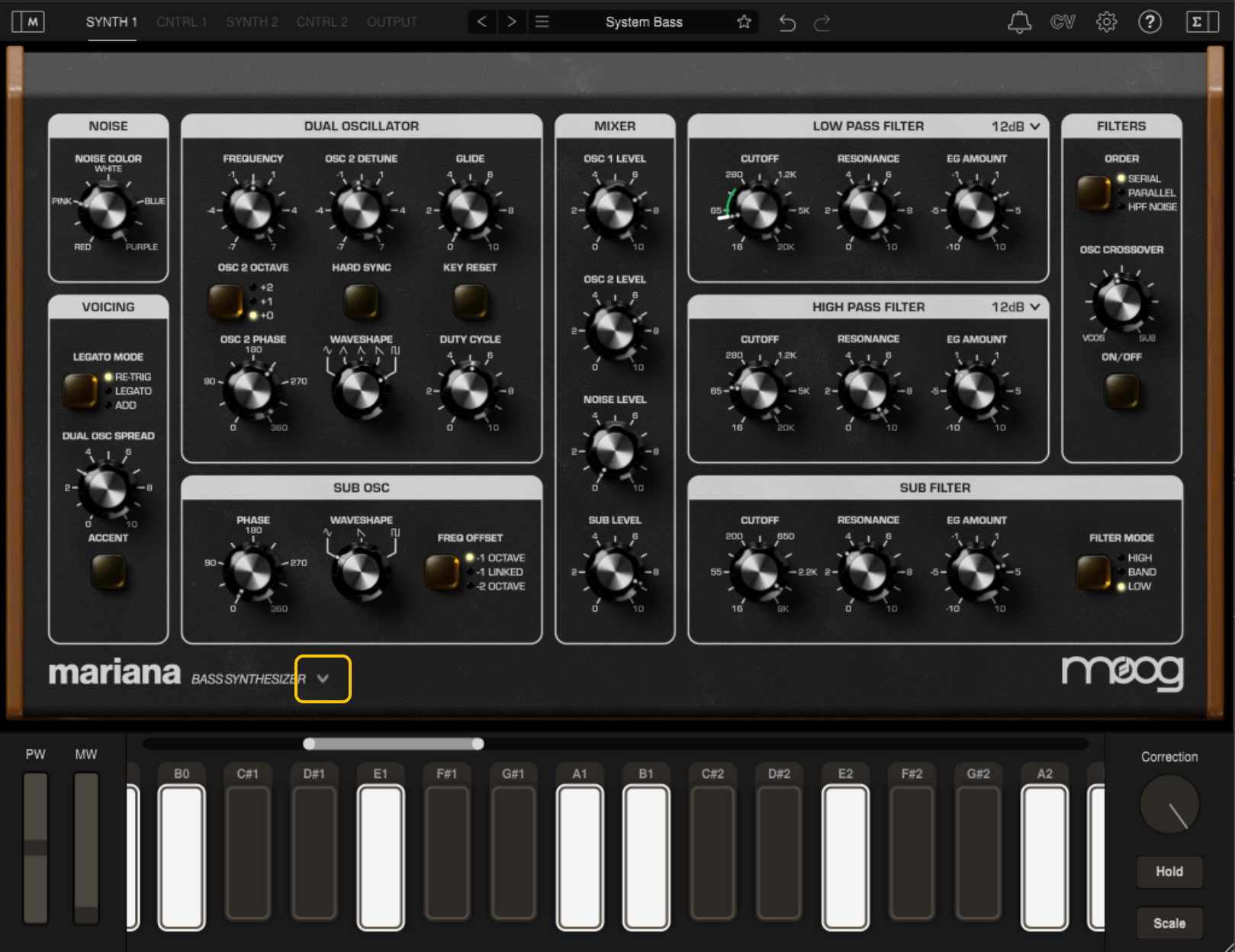Click the keyboard range scrollbar thumb
Screen dimensions: 1235x952
click(x=393, y=743)
